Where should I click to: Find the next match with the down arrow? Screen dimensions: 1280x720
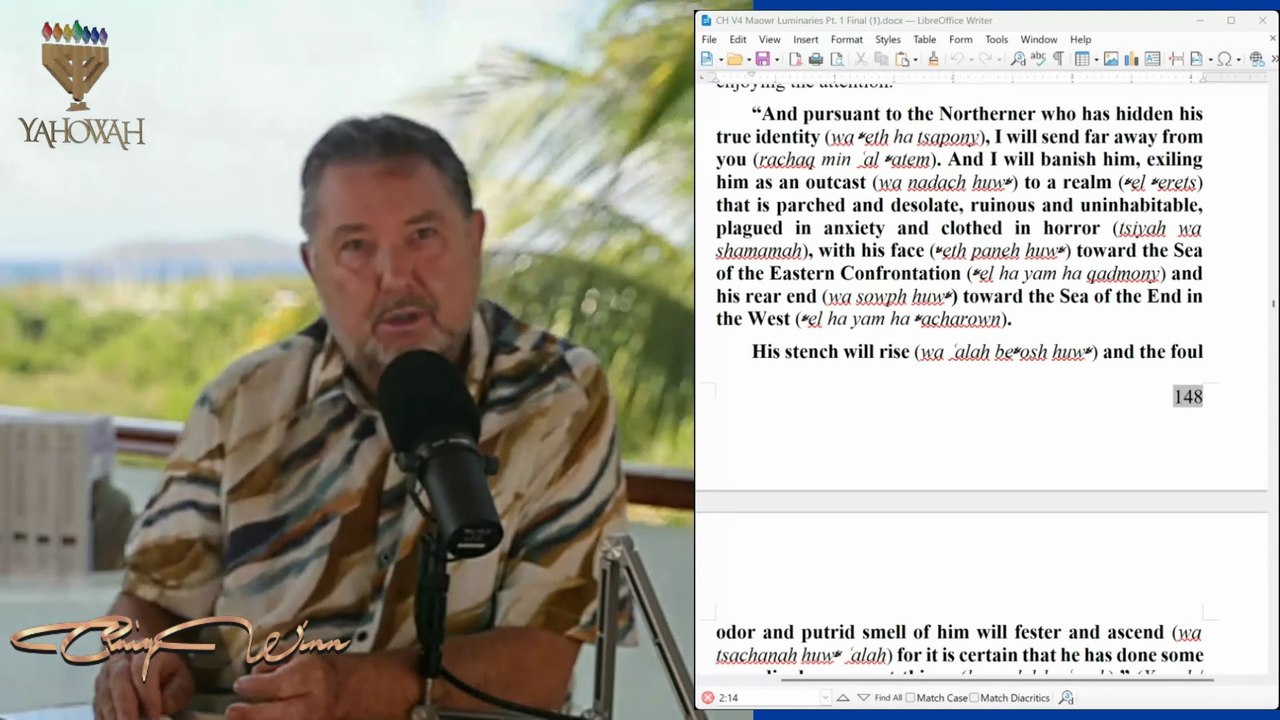(x=863, y=698)
